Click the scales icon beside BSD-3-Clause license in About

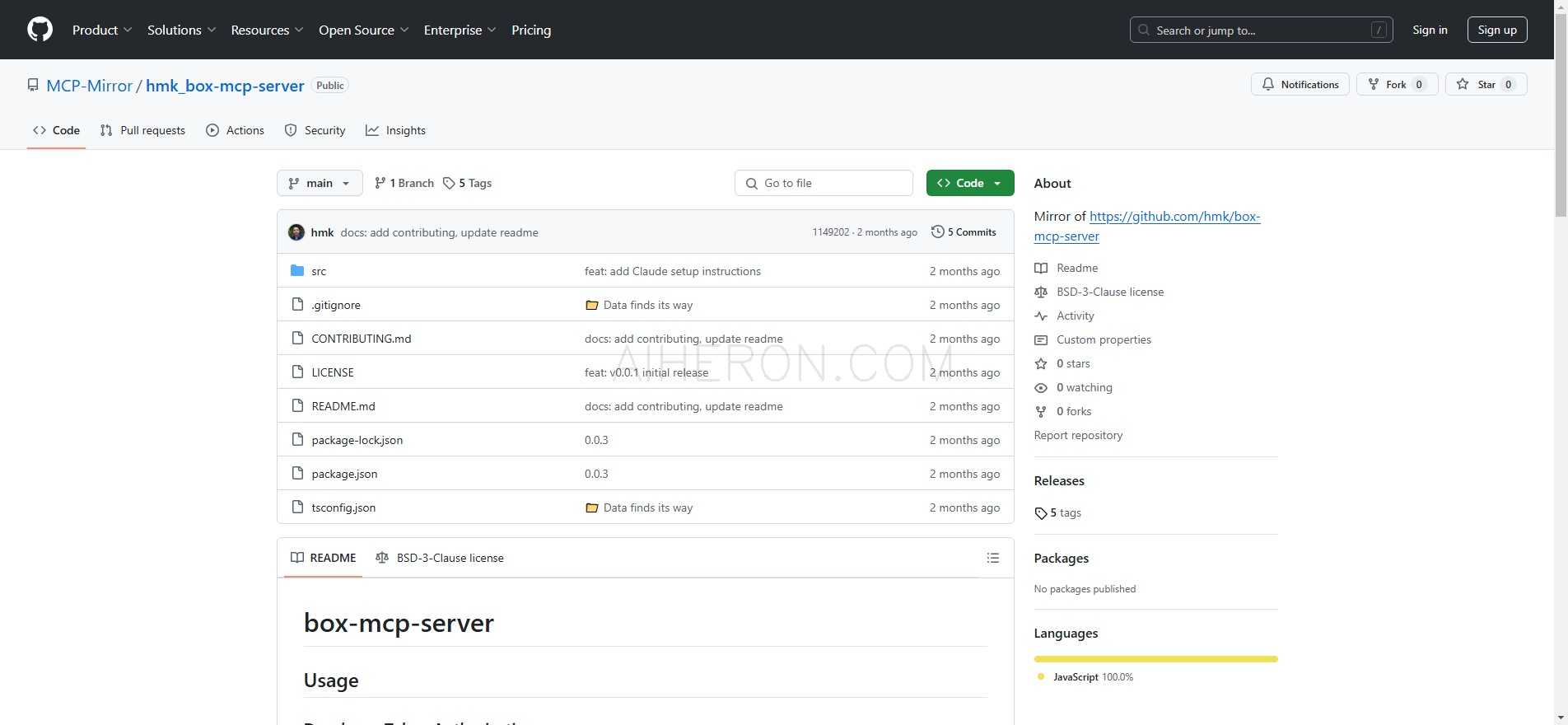[1041, 292]
